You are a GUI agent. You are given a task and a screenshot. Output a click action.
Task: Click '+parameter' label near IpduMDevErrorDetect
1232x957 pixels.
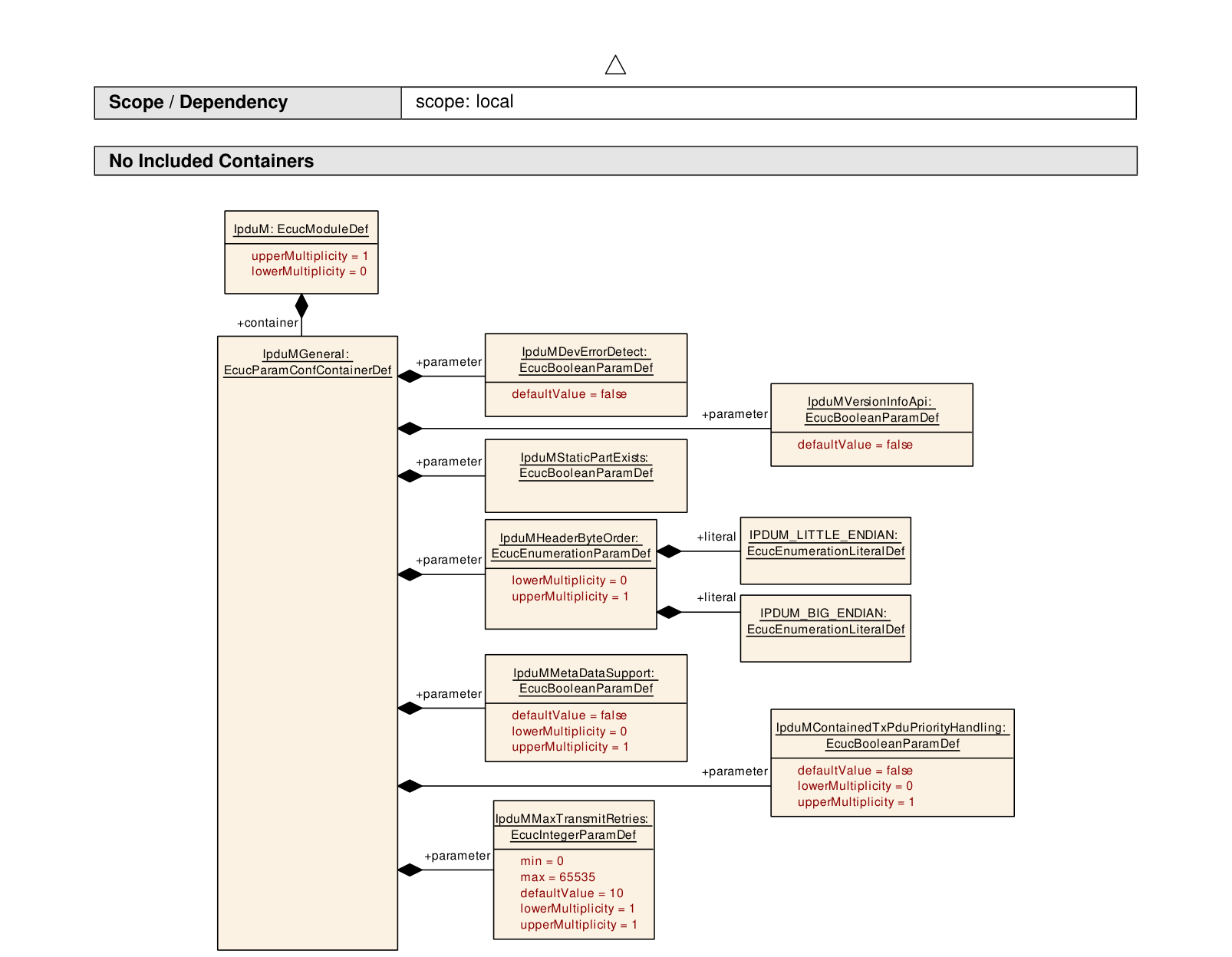[x=449, y=362]
